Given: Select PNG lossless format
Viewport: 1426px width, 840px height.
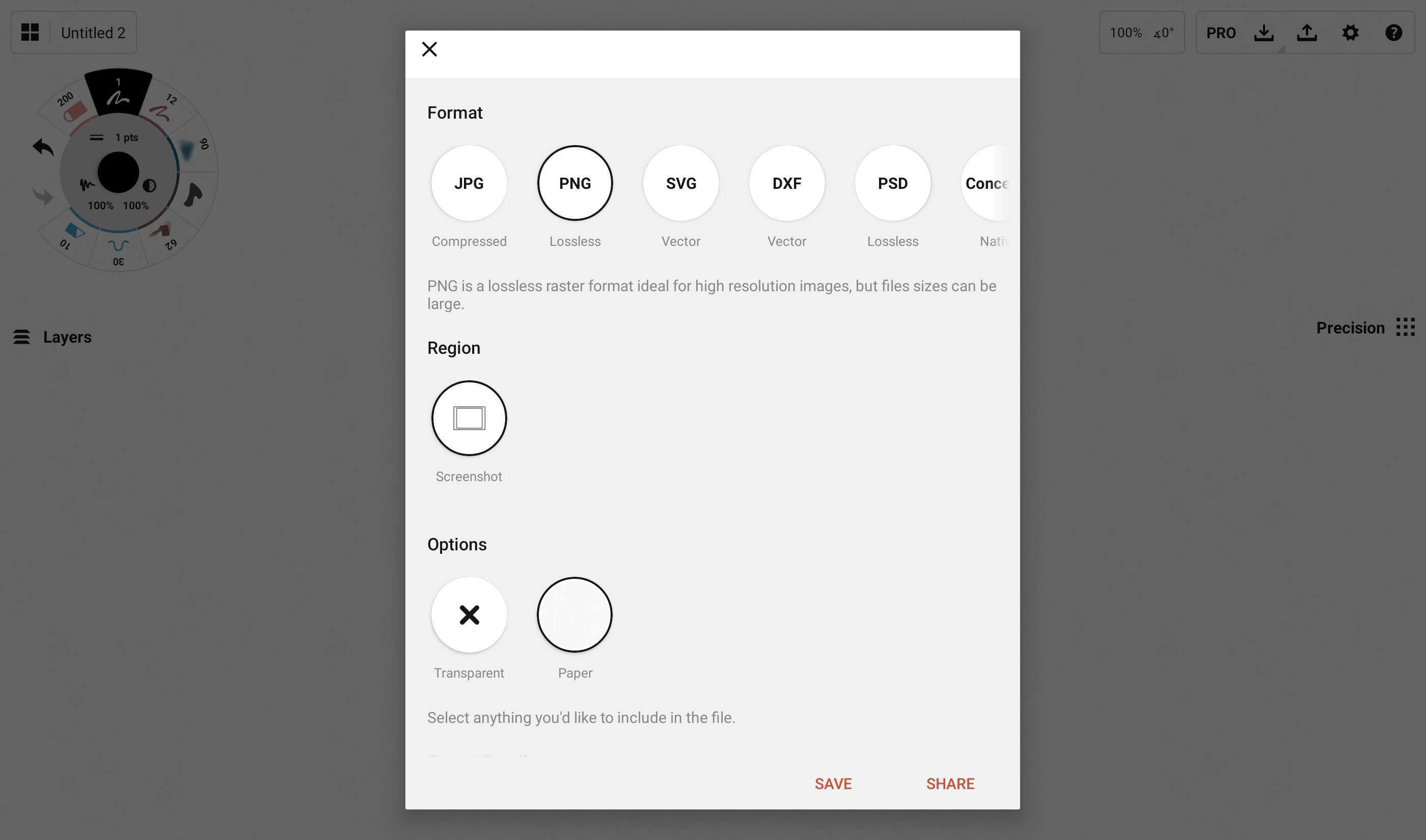Looking at the screenshot, I should click(575, 182).
